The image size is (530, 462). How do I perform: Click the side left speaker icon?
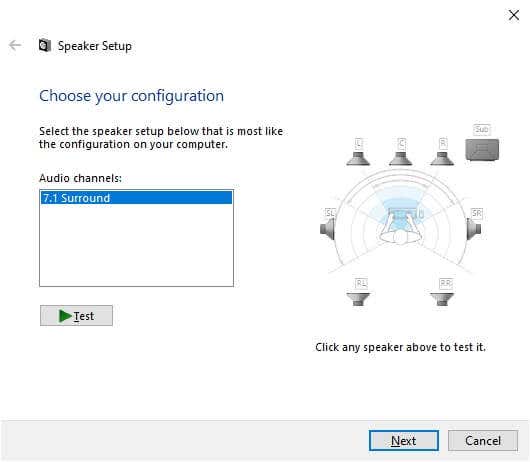pyautogui.click(x=328, y=229)
